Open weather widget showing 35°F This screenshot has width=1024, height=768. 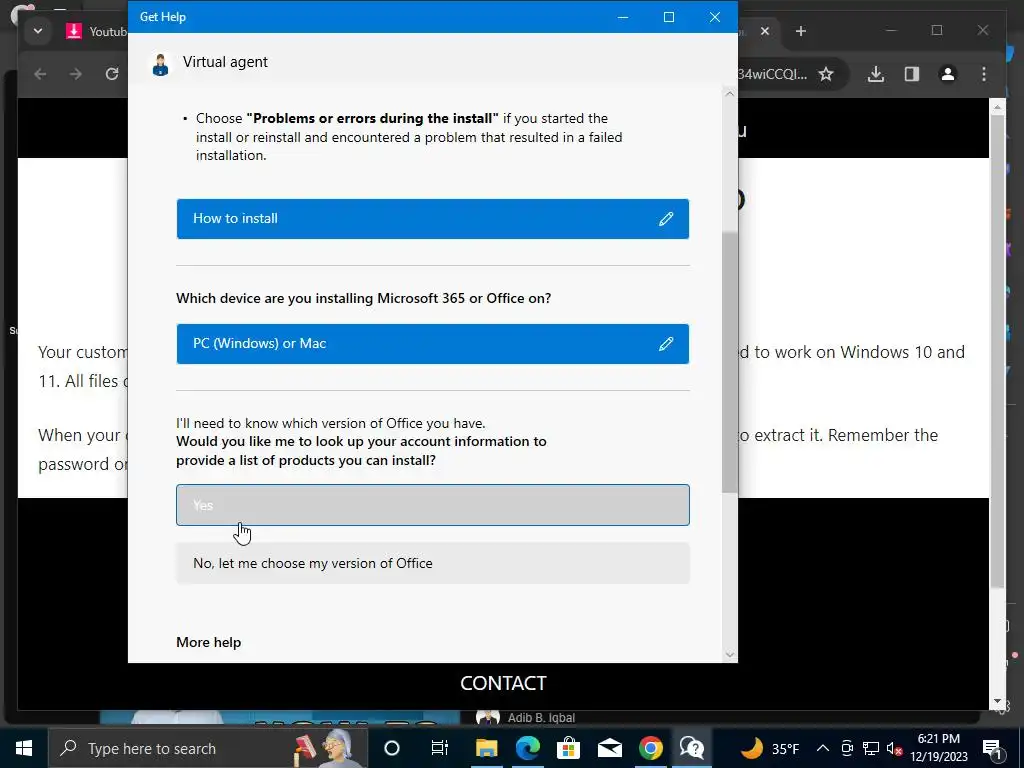click(x=770, y=748)
